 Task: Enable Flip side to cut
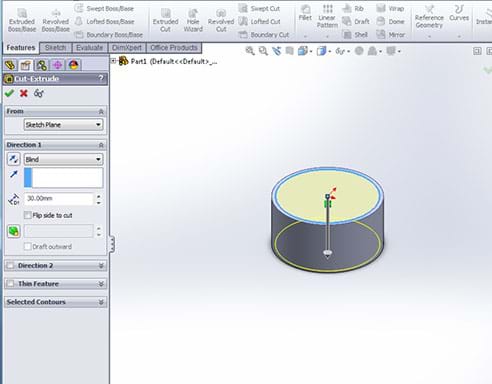tap(28, 215)
